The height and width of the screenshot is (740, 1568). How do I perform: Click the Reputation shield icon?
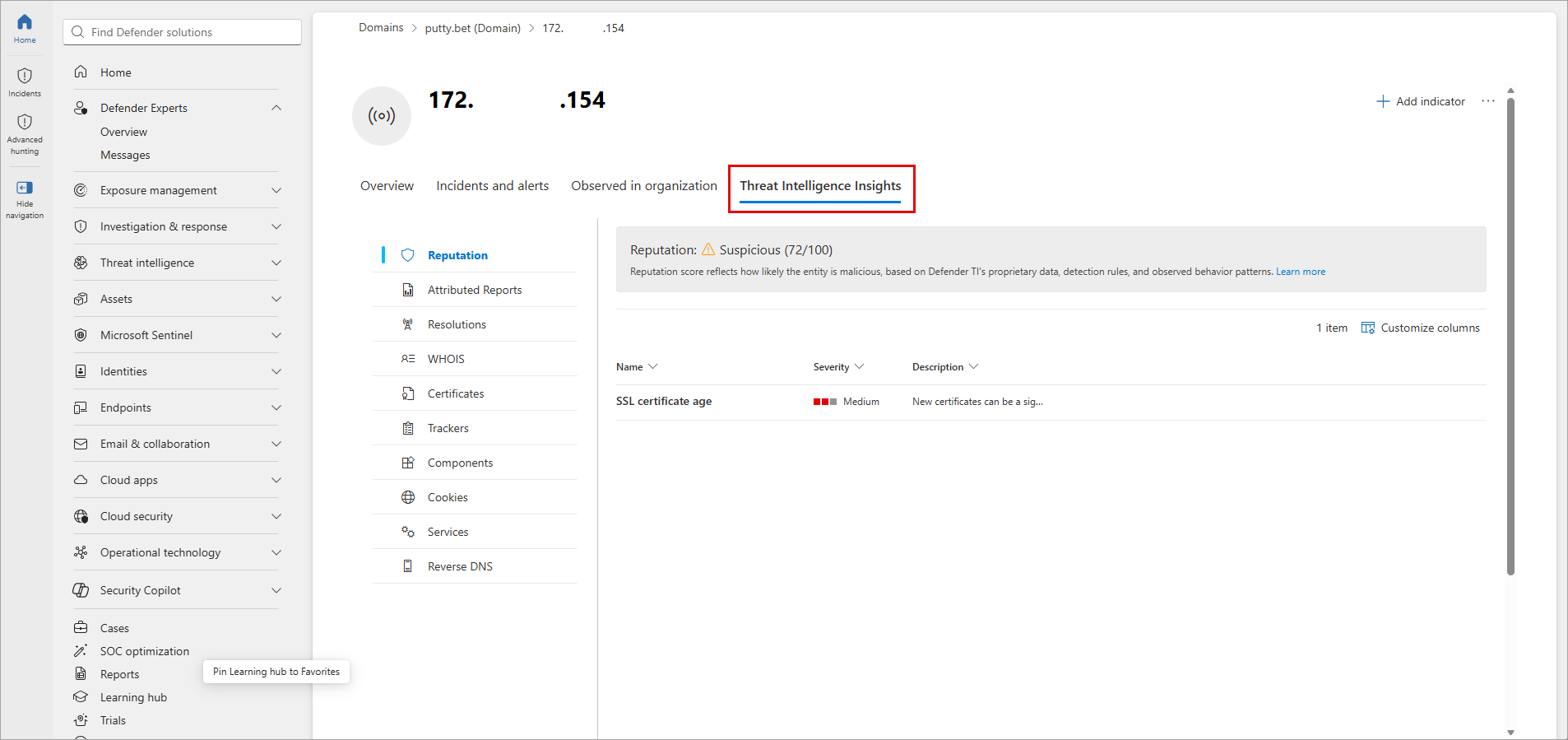[407, 255]
